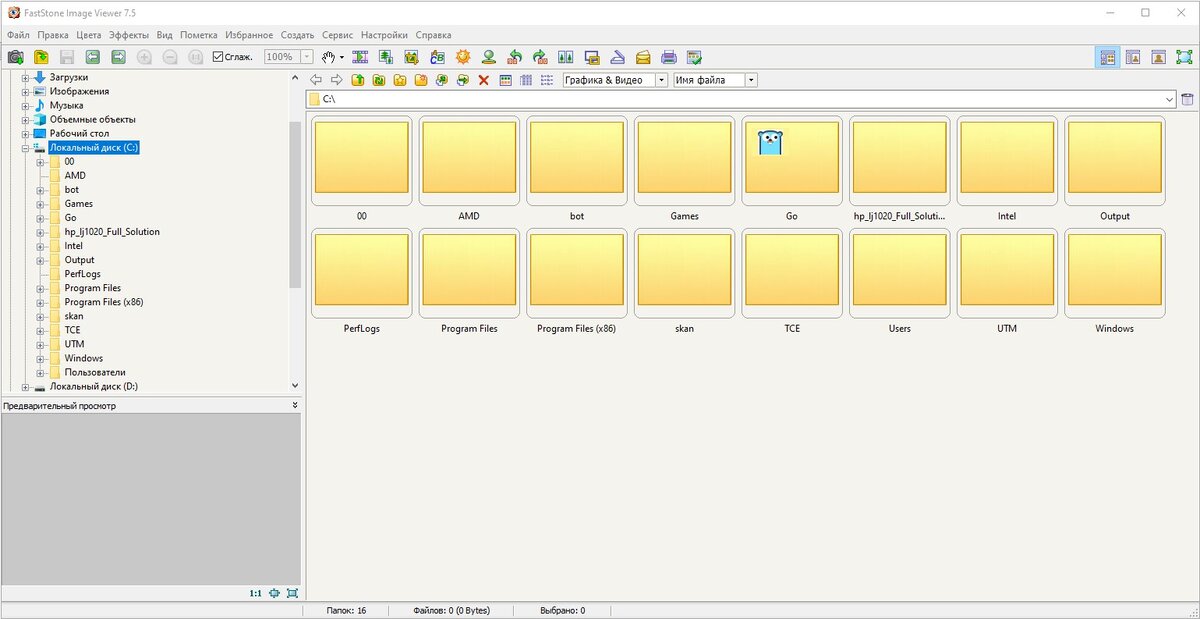Open settings via the checklist icon
Viewport: 1200px width, 619px height.
pos(695,57)
